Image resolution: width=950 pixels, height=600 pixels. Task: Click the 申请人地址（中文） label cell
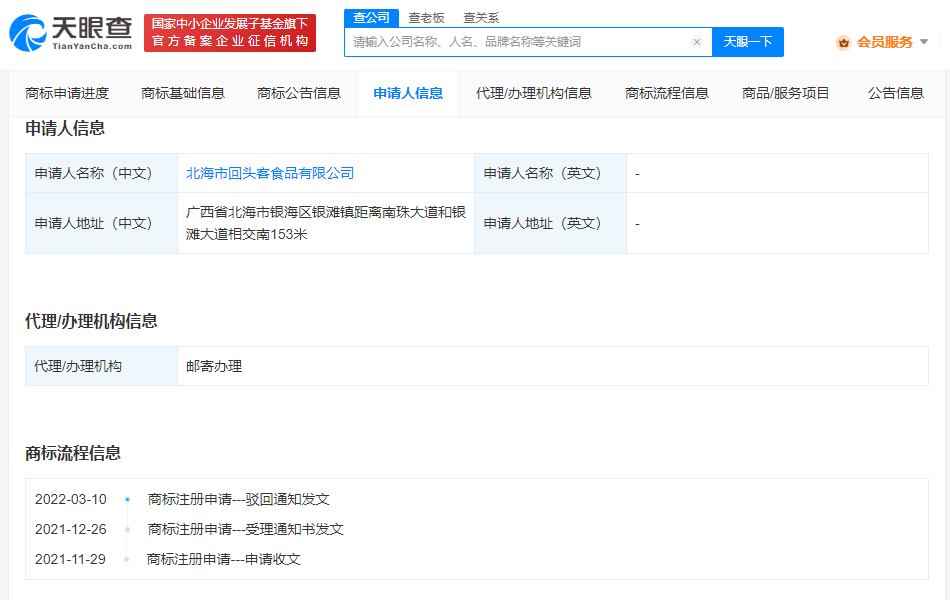[x=101, y=223]
